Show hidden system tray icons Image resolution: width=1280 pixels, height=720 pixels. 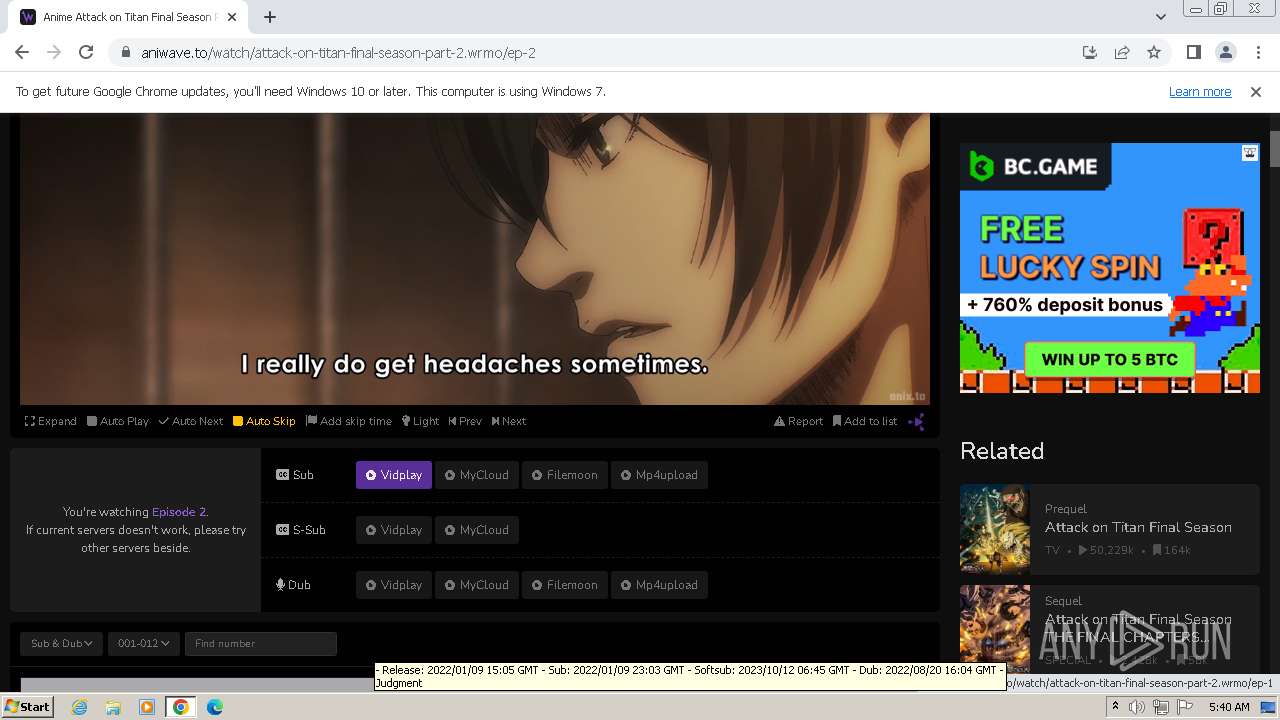point(1115,707)
